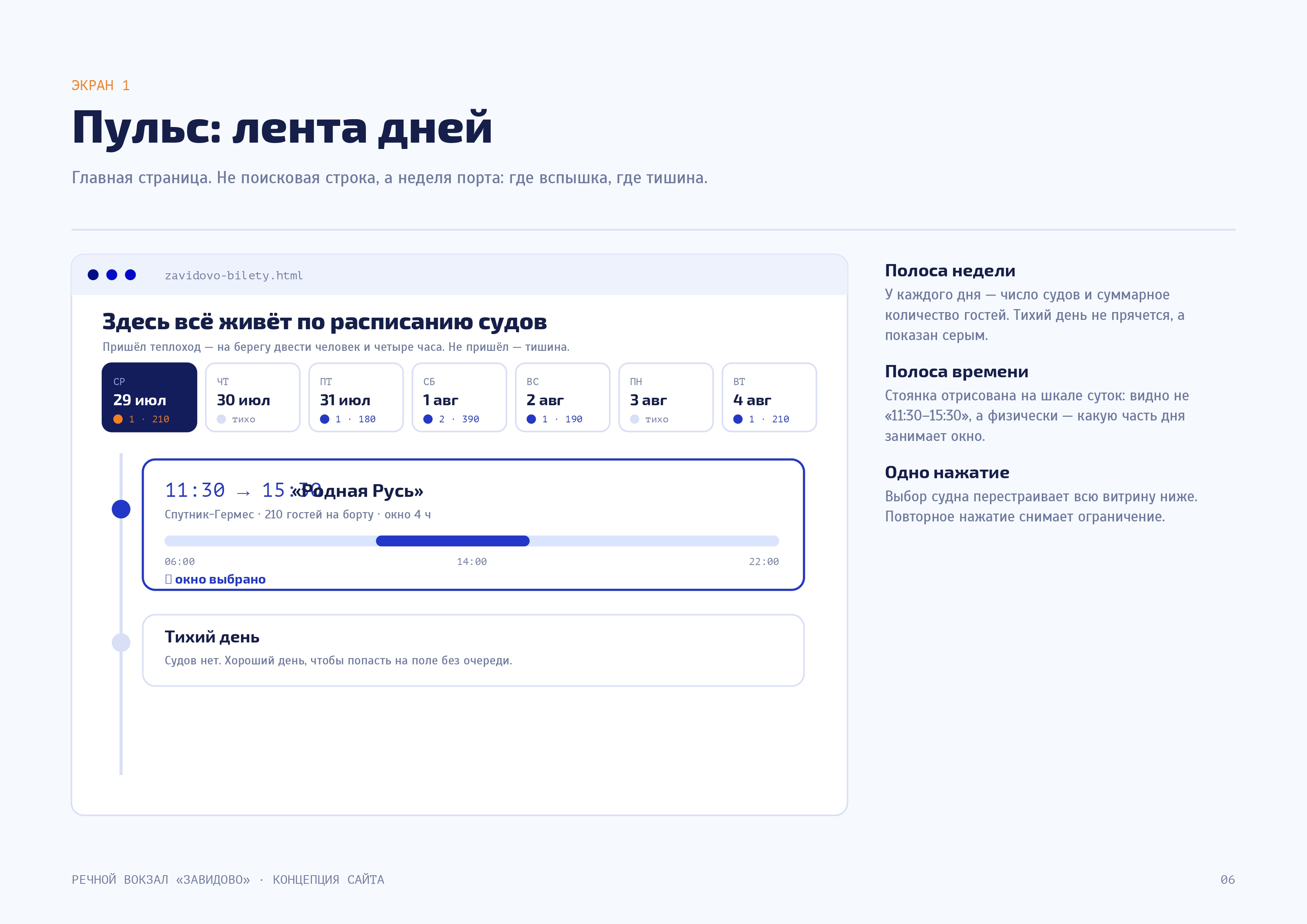Select the day tab ВС 2 авг
The height and width of the screenshot is (924, 1307).
point(563,397)
